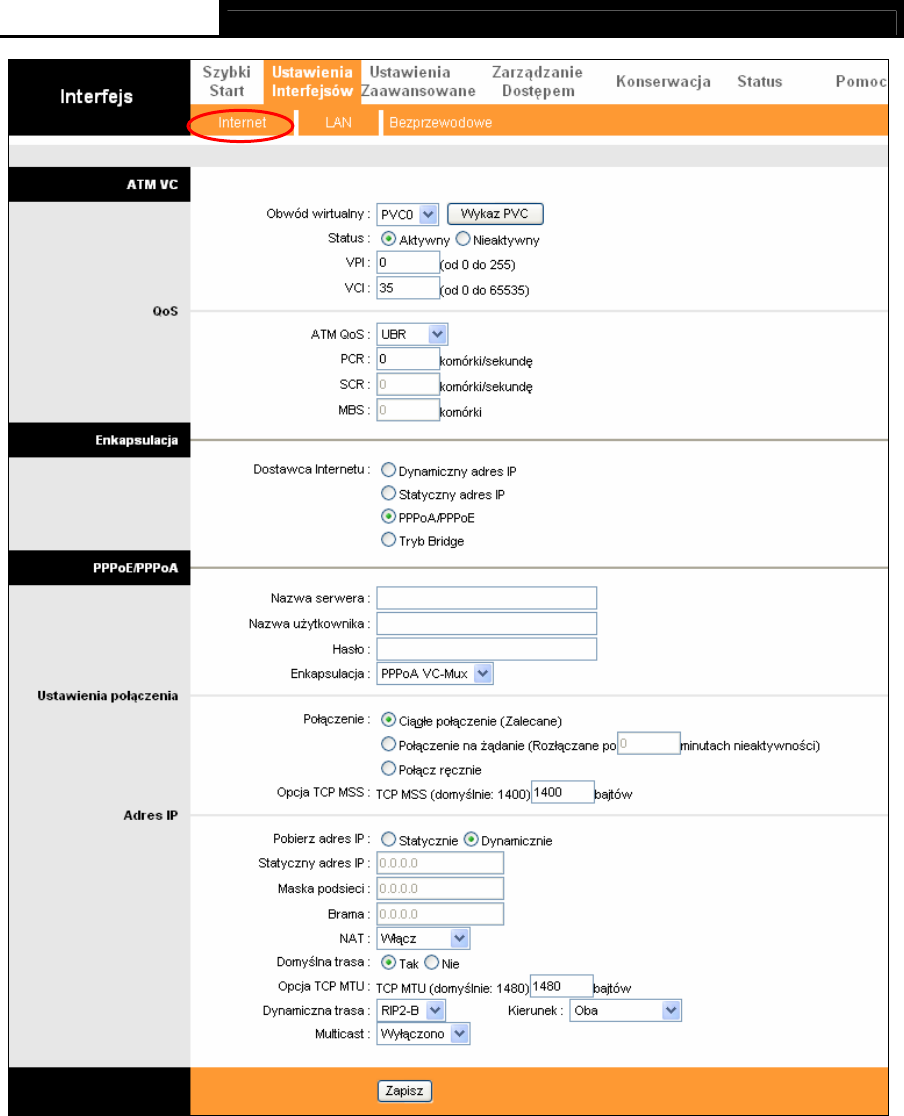Click the PCR input field
The height and width of the screenshot is (1116, 904).
(x=408, y=359)
